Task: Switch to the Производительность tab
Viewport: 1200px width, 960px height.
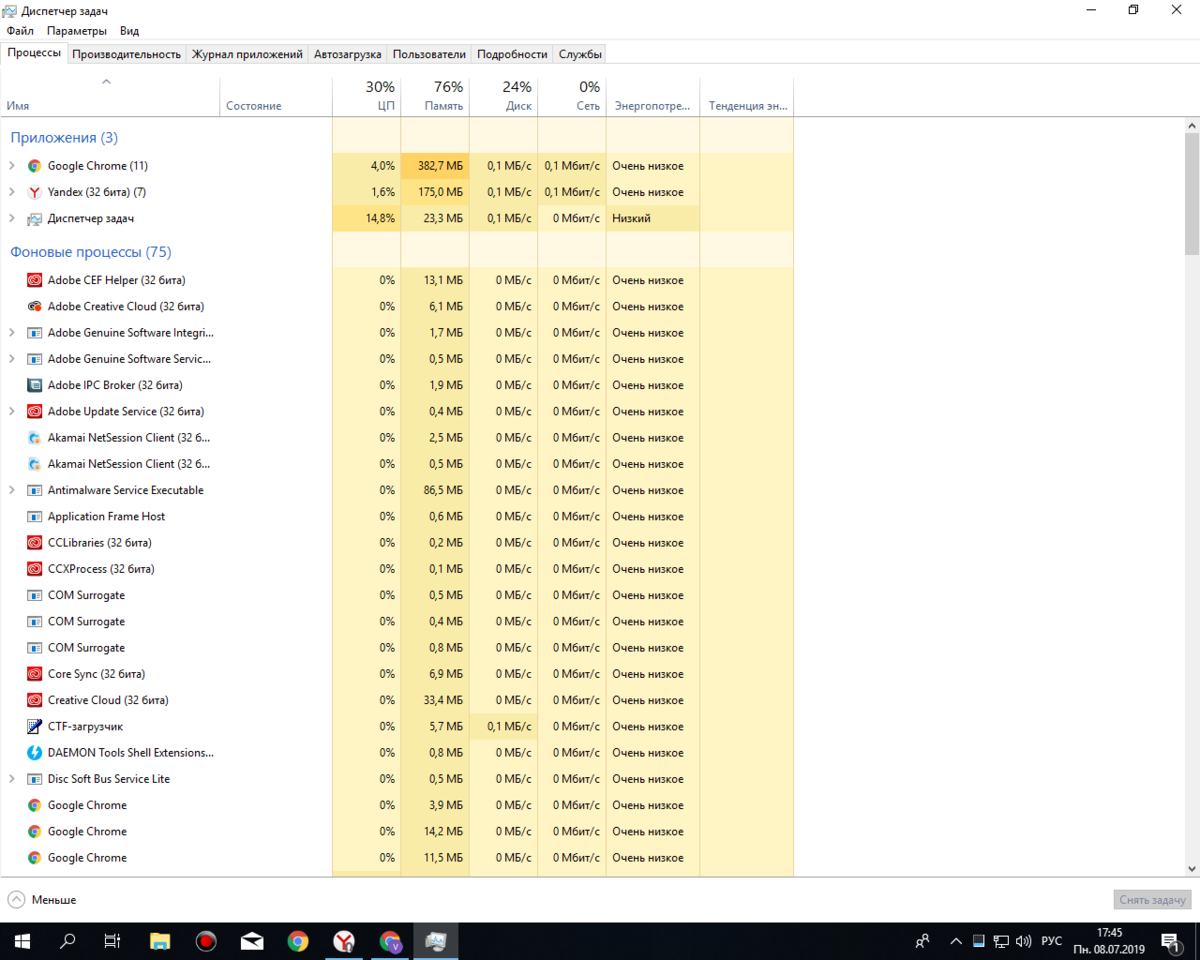Action: (x=127, y=54)
